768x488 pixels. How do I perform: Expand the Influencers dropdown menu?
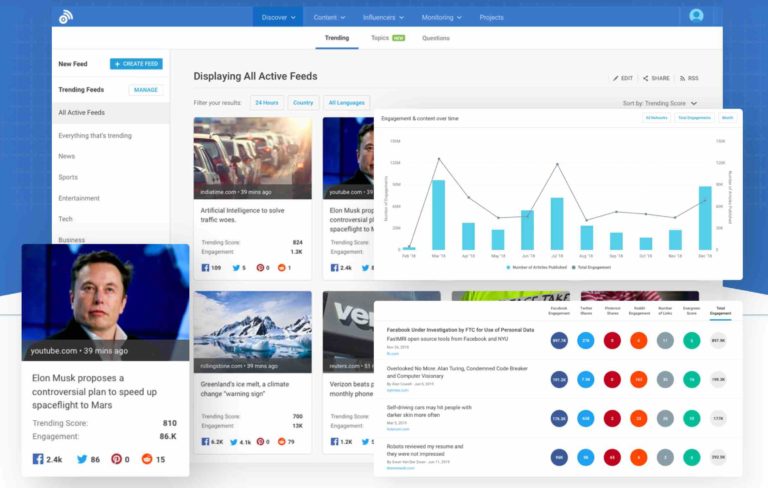(x=383, y=17)
